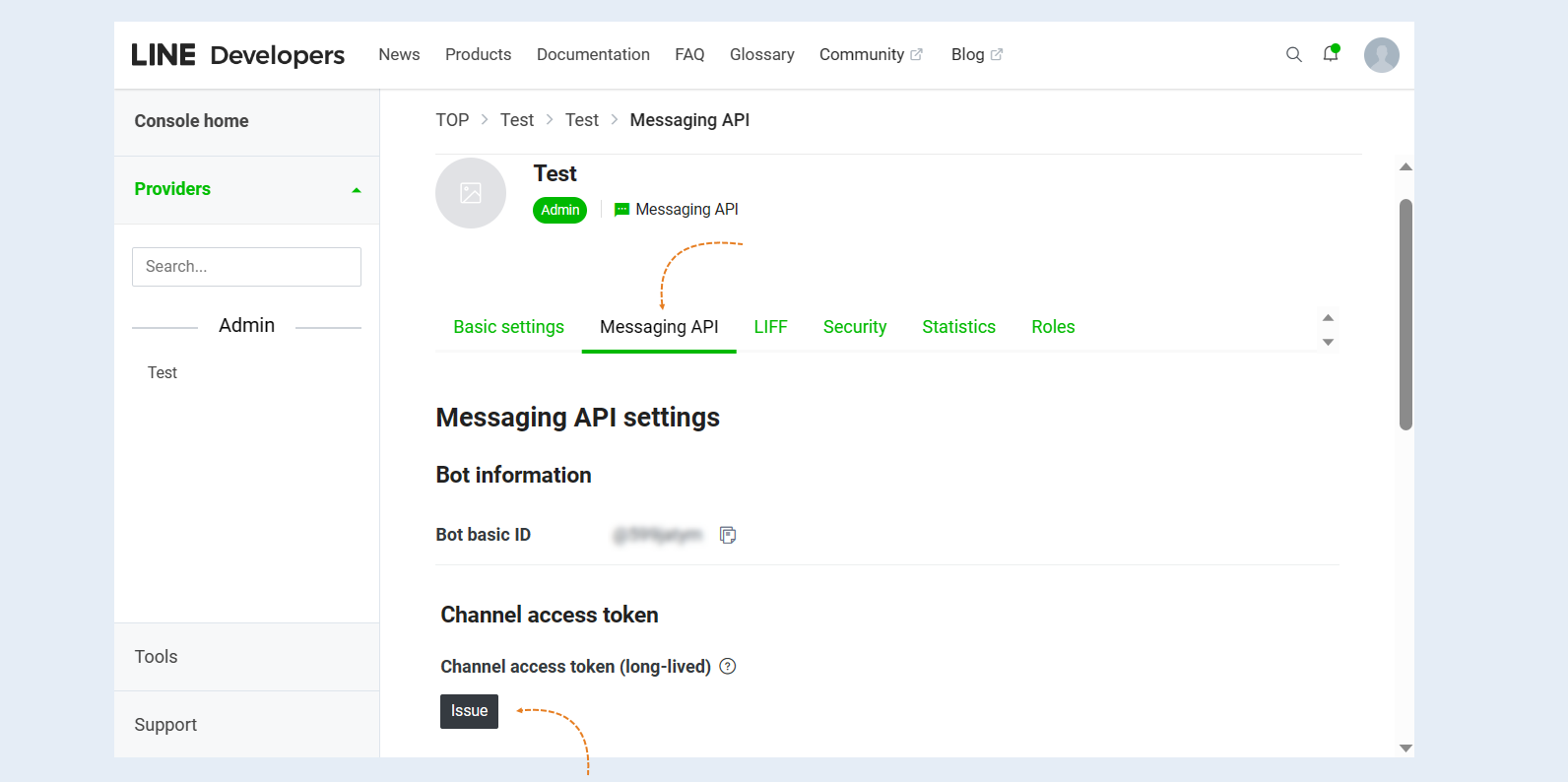Viewport: 1568px width, 782px height.
Task: Open the Products menu item
Action: point(478,55)
